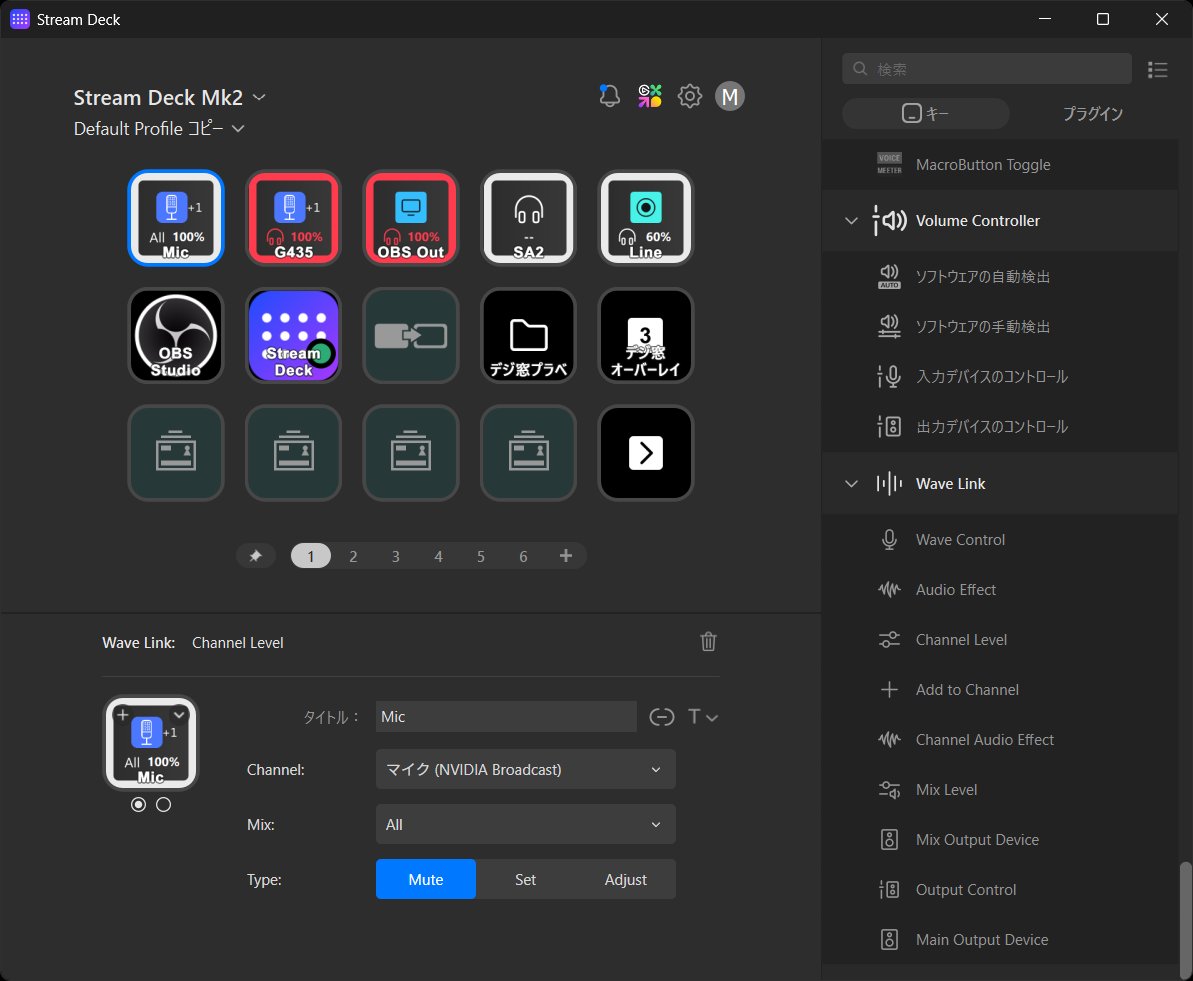Select the first empty key in bottom row

[x=176, y=453]
